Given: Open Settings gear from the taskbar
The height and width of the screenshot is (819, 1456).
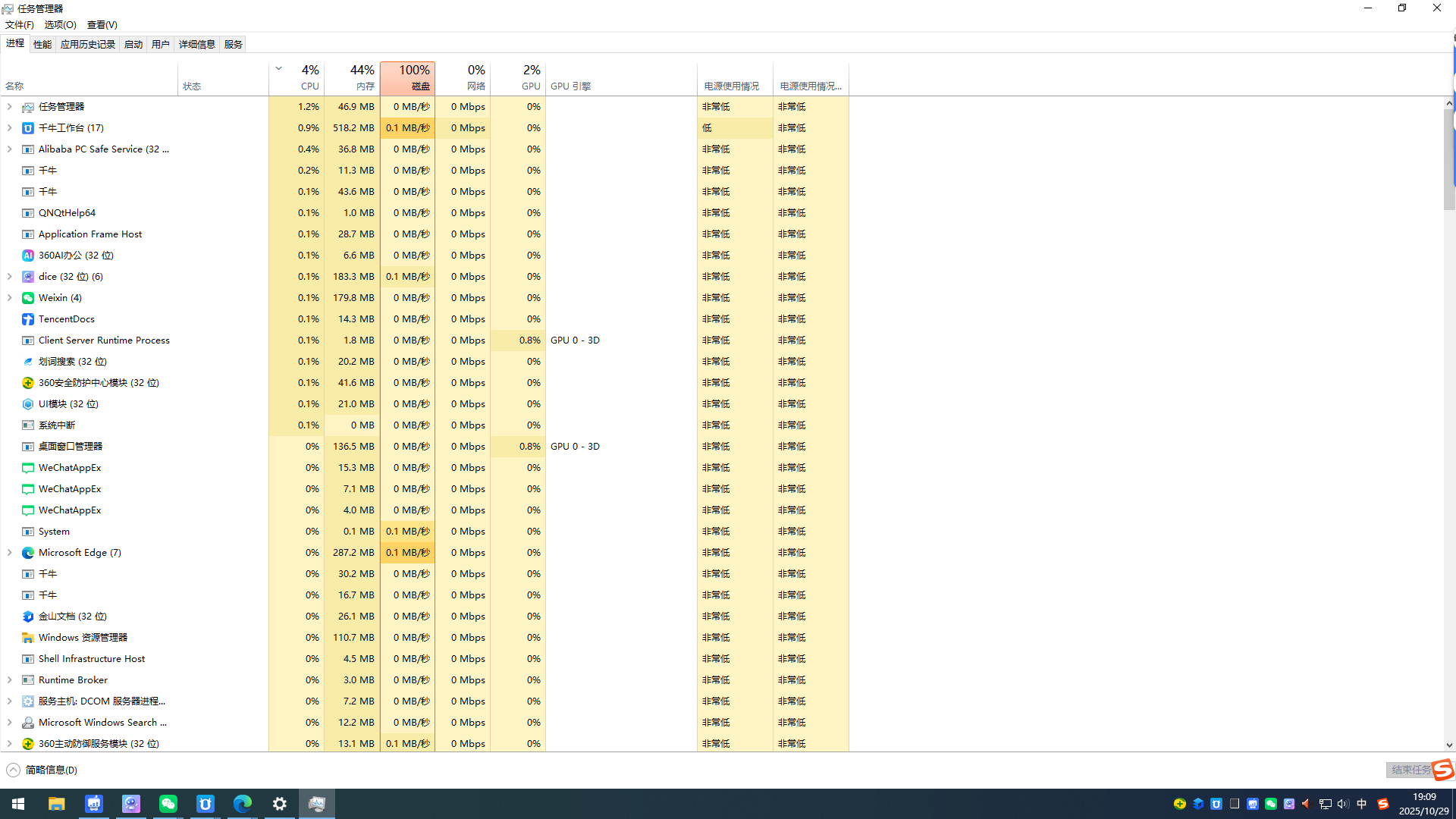Looking at the screenshot, I should pyautogui.click(x=279, y=804).
